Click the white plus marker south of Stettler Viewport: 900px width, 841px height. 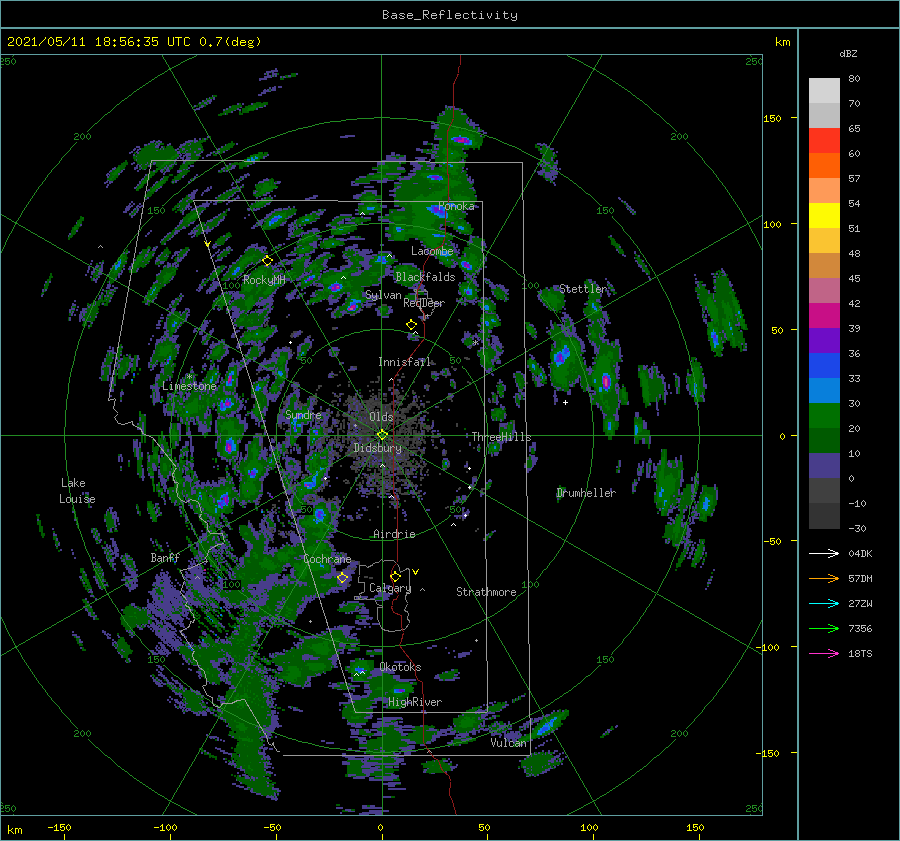click(x=565, y=402)
